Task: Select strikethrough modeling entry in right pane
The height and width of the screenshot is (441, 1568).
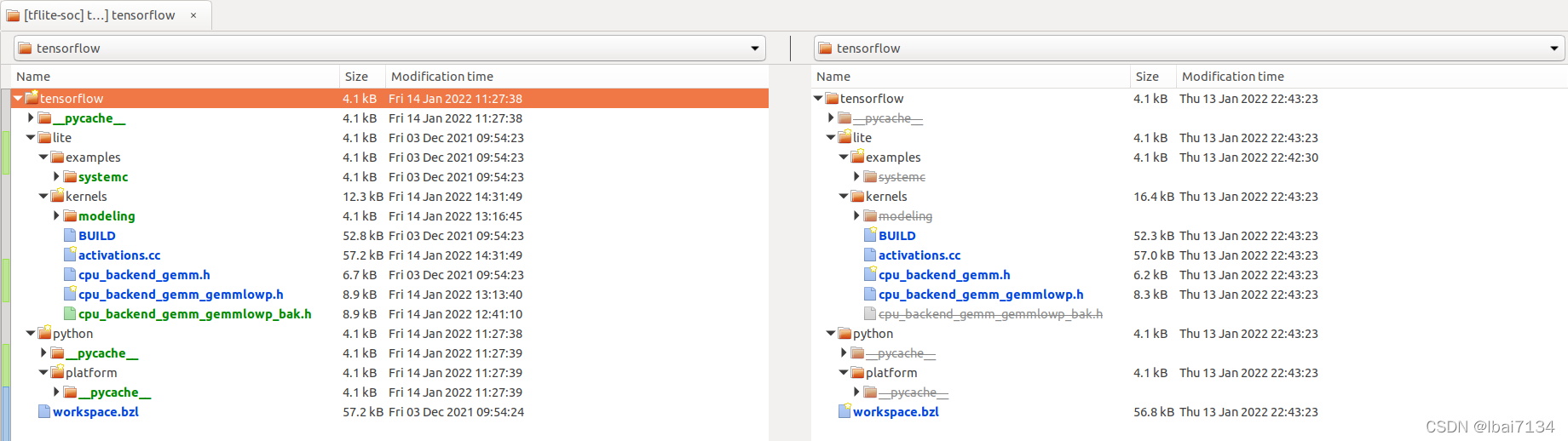Action: coord(905,215)
